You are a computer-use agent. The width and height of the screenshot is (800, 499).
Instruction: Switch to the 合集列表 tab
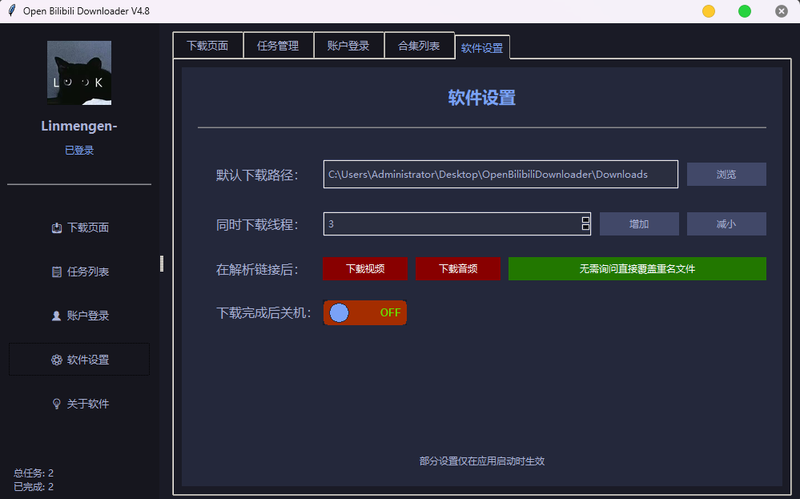[419, 46]
